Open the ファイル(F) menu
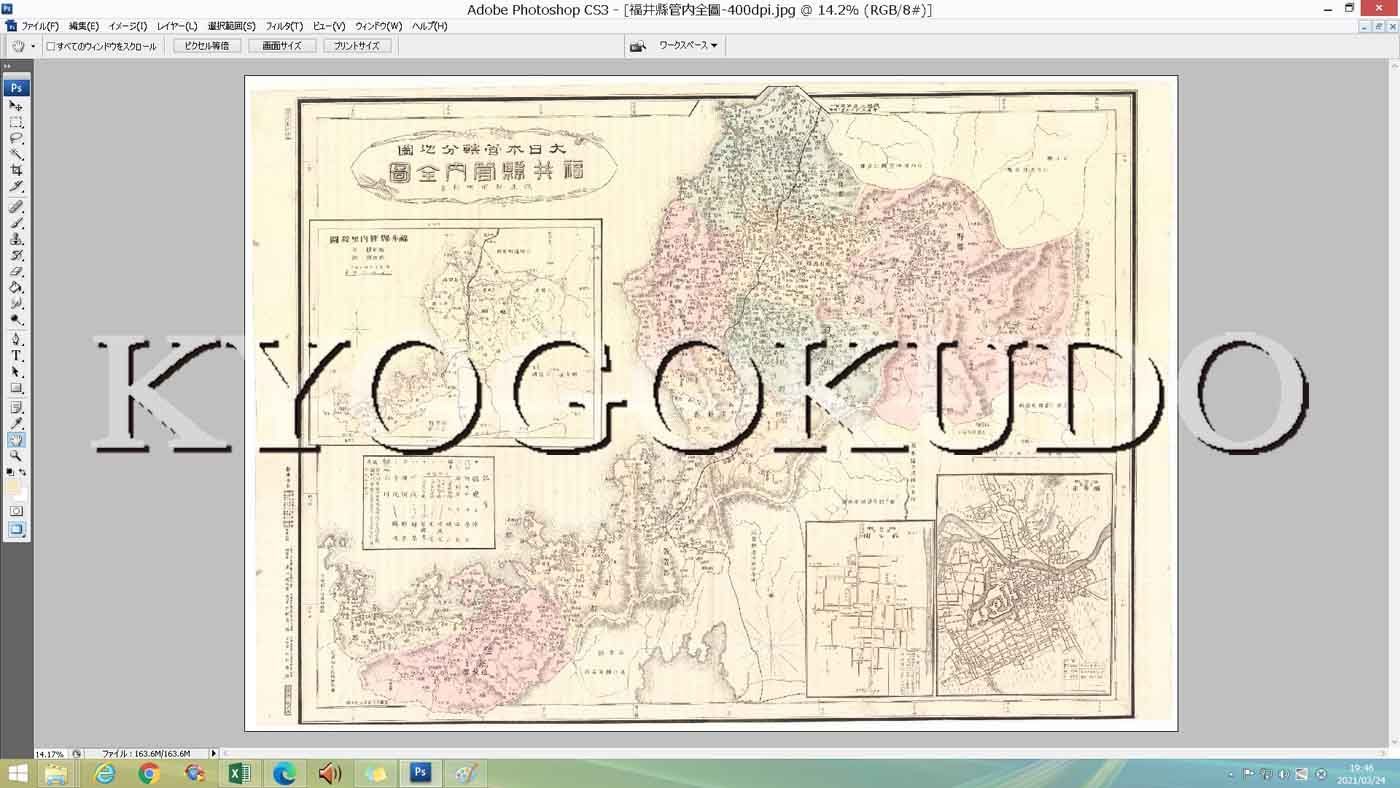 (x=40, y=26)
